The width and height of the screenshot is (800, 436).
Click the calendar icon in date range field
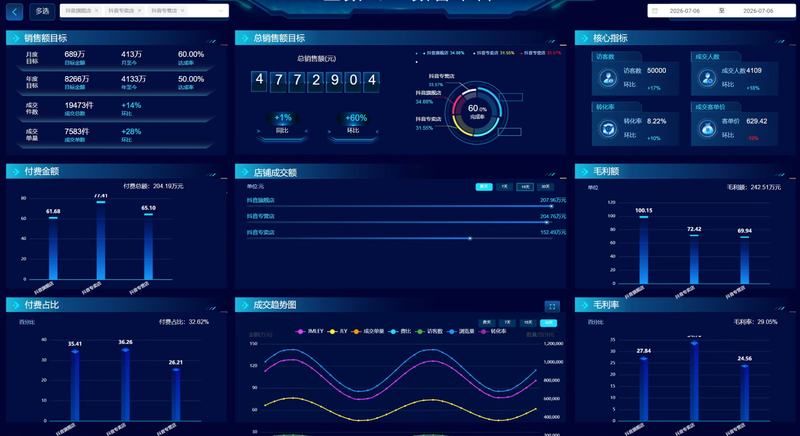tap(655, 11)
